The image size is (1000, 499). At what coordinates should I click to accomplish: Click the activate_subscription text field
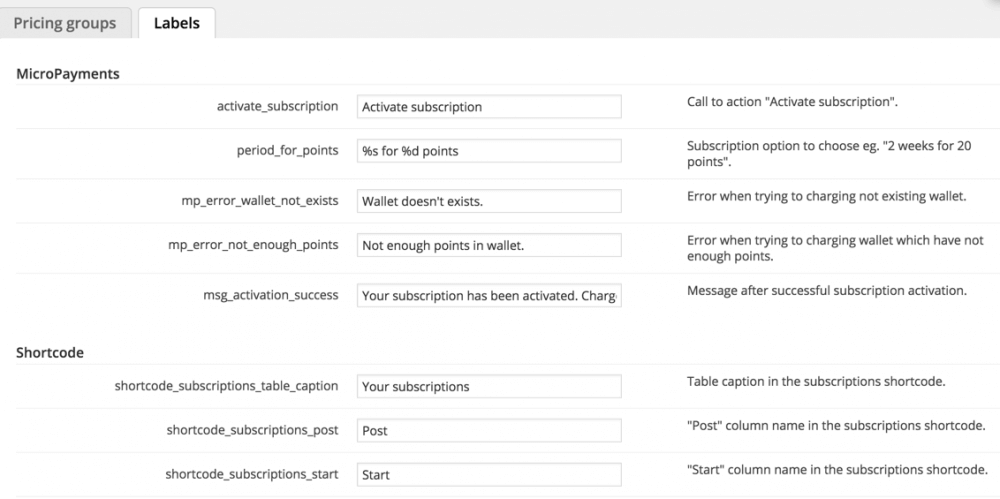[489, 107]
